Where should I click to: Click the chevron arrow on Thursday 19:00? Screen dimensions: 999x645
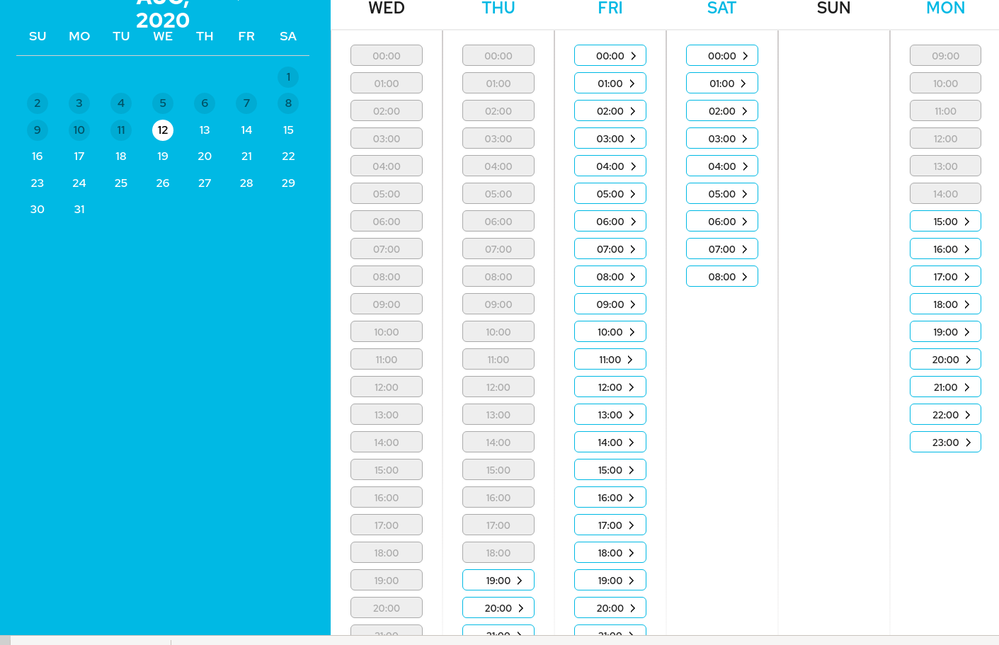[x=519, y=580]
